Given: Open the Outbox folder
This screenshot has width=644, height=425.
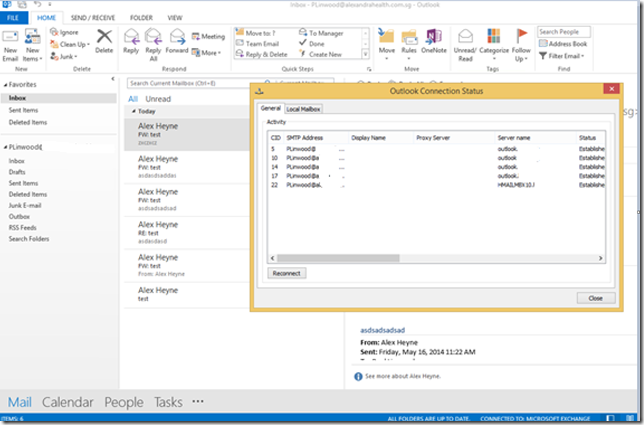Looking at the screenshot, I should click(19, 216).
